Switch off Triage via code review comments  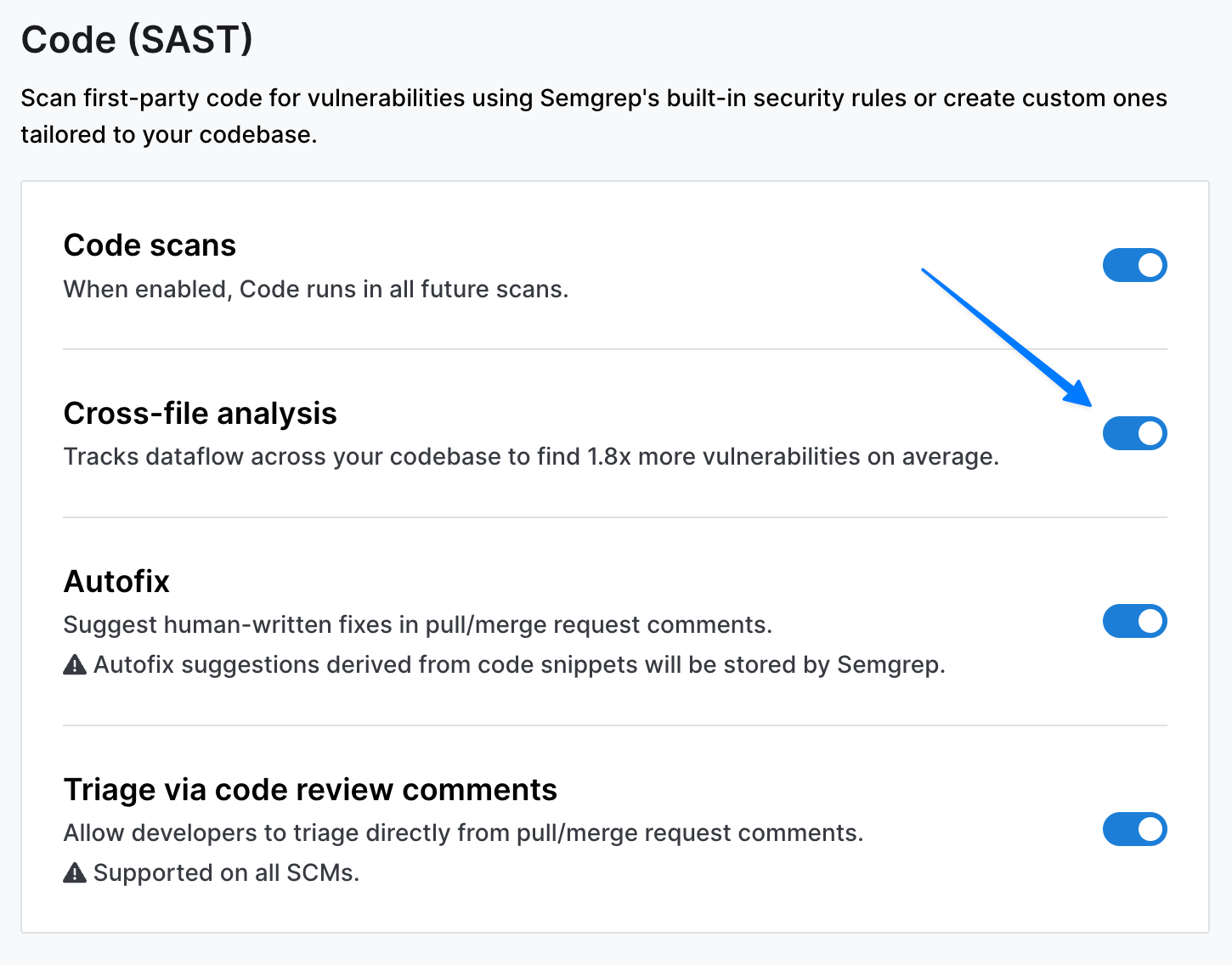click(1134, 829)
